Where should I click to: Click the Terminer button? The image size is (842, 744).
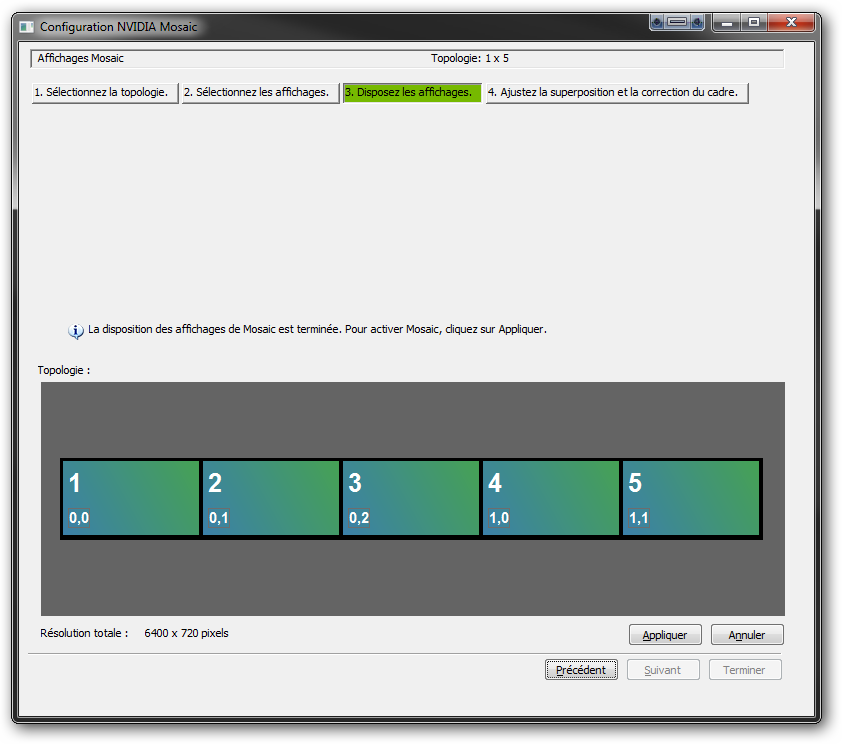745,670
